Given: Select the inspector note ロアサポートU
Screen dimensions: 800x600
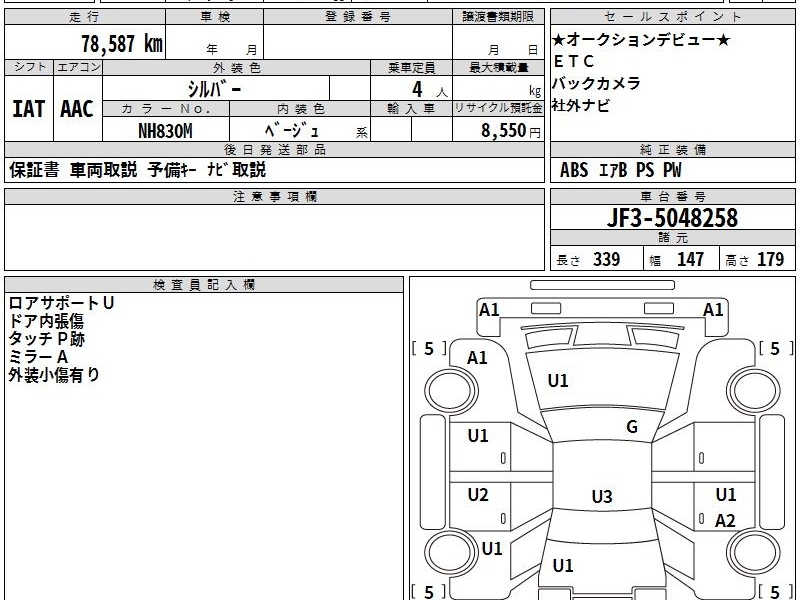Looking at the screenshot, I should tap(61, 303).
